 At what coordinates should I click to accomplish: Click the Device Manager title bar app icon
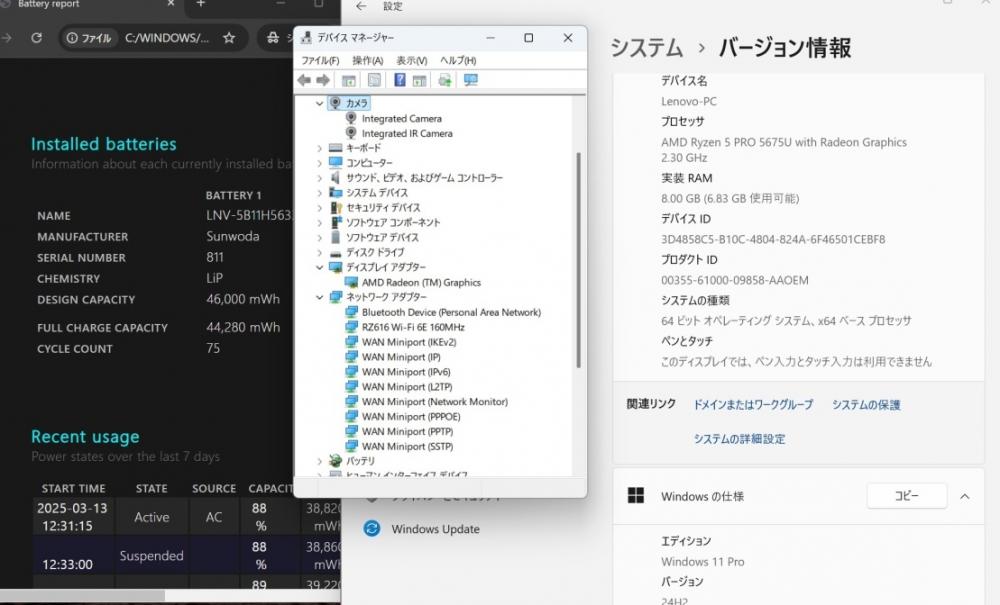click(306, 38)
